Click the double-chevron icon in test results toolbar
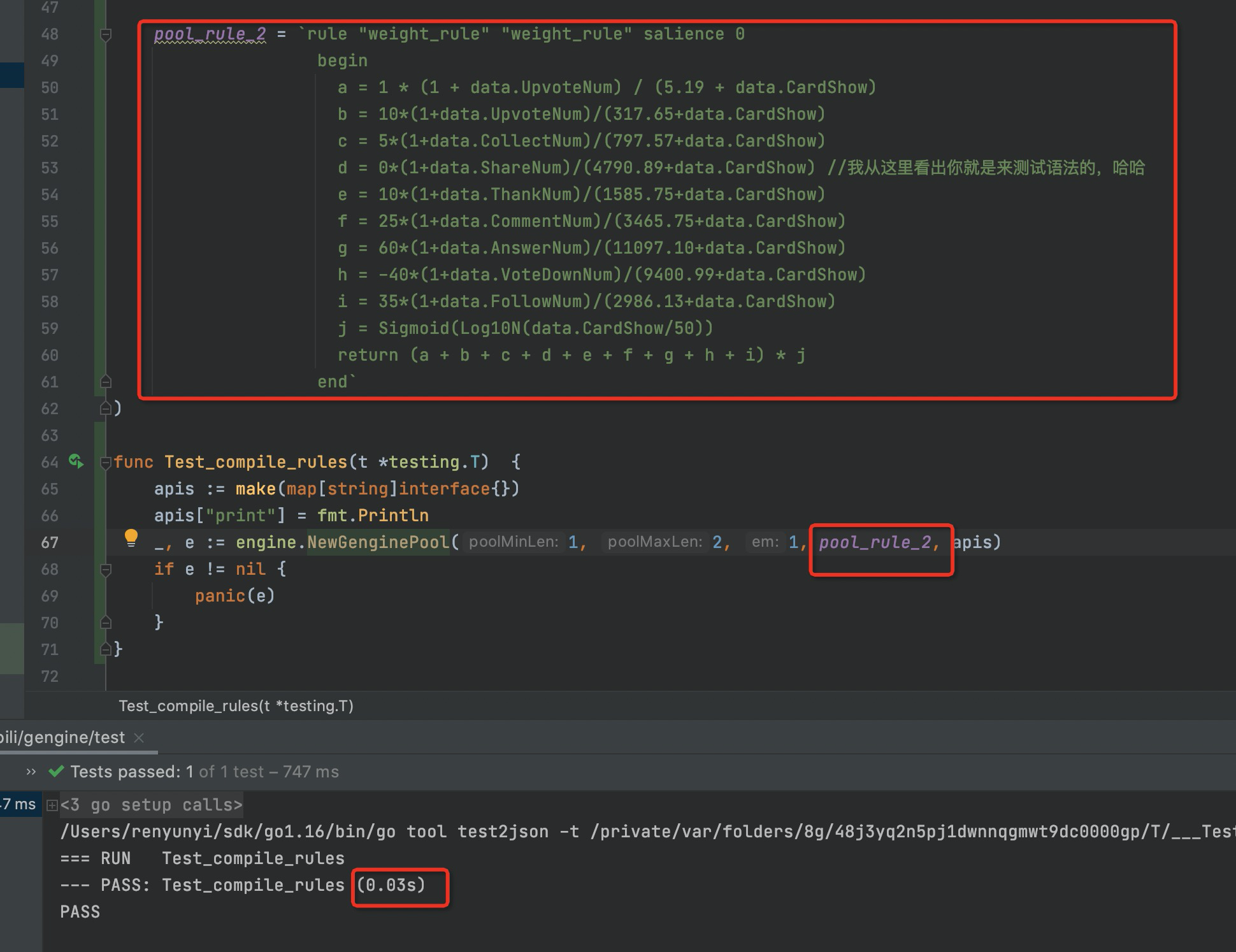This screenshot has height=952, width=1236. (x=29, y=772)
